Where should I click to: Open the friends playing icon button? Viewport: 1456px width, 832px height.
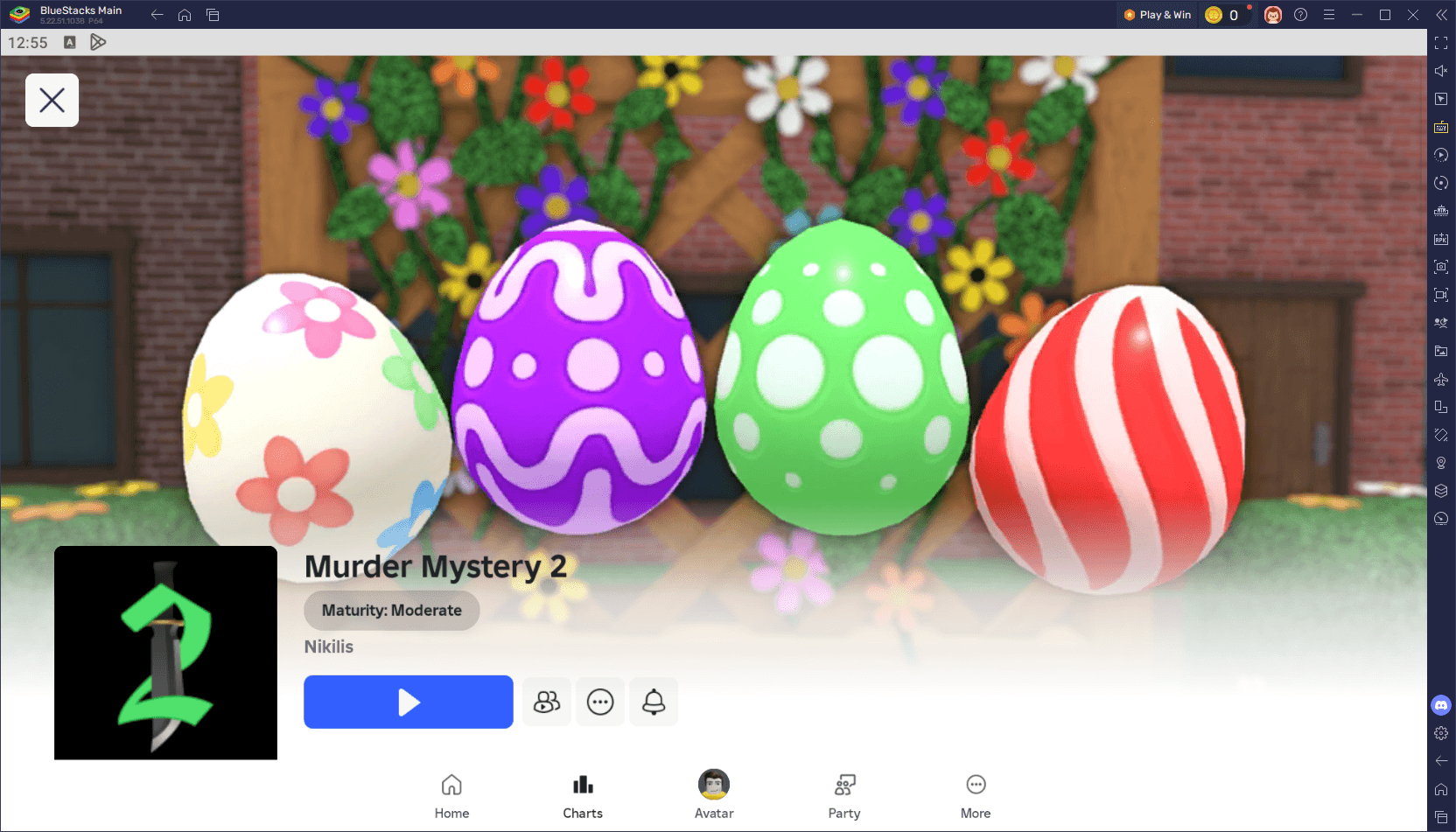point(547,702)
